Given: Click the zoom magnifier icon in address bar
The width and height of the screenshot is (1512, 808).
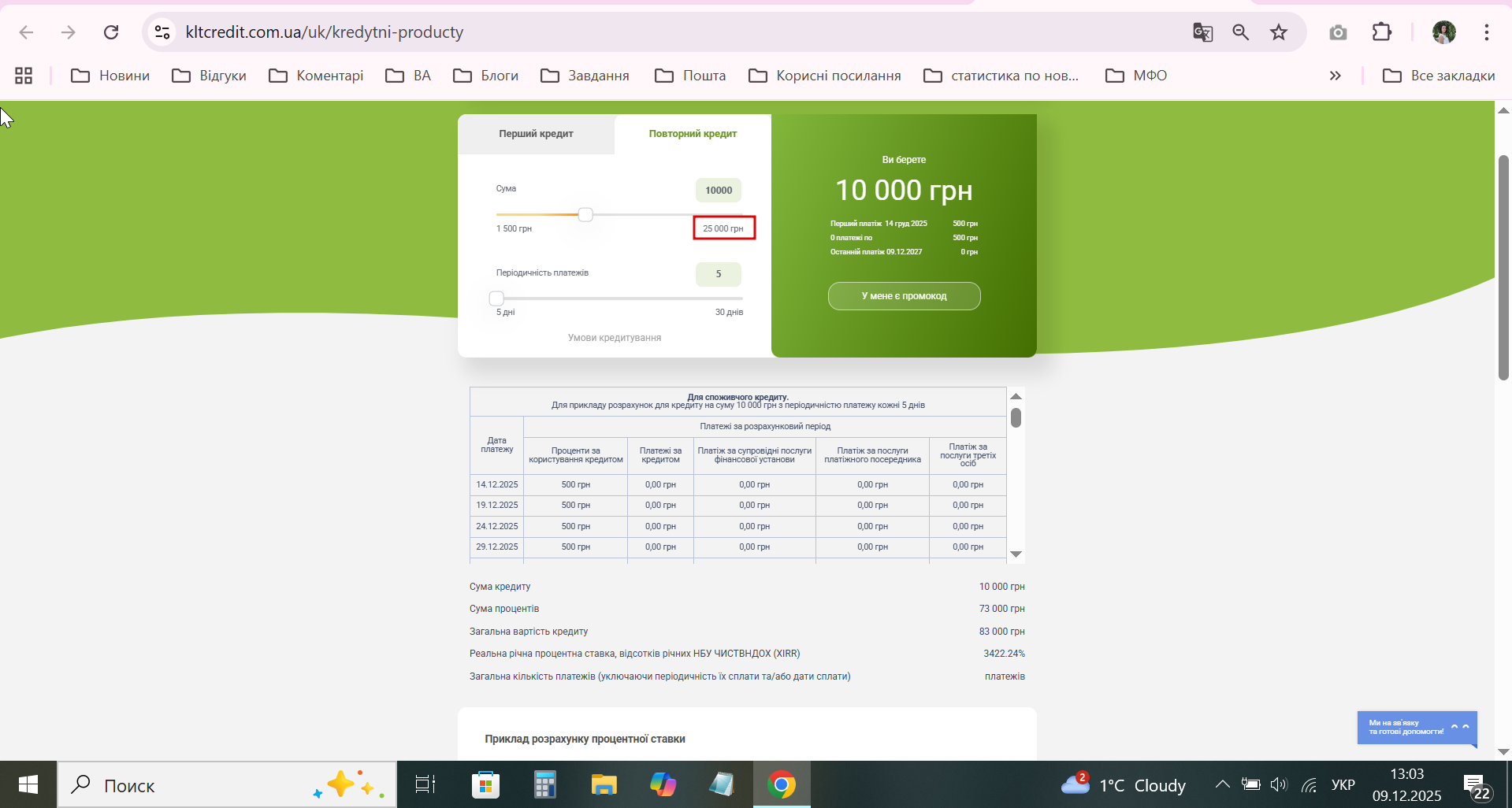Looking at the screenshot, I should point(1241,32).
